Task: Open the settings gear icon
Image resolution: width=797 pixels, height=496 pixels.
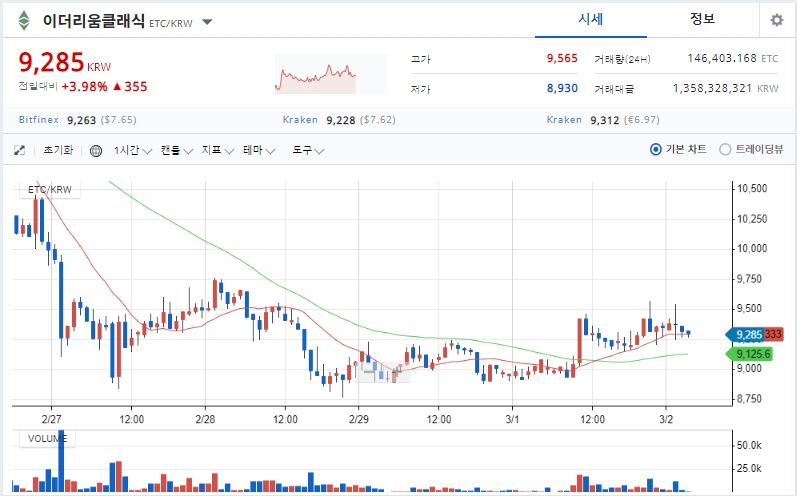Action: [x=777, y=20]
